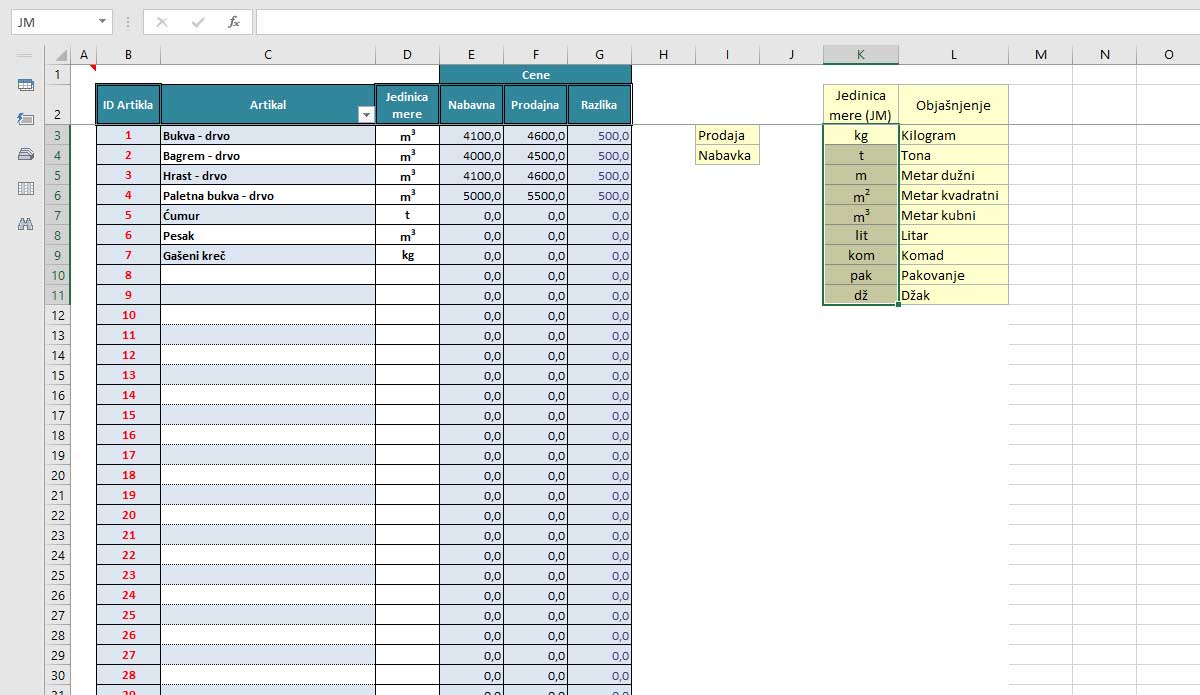Click the Enter checkmark in formula bar
This screenshot has width=1200, height=695.
point(198,22)
